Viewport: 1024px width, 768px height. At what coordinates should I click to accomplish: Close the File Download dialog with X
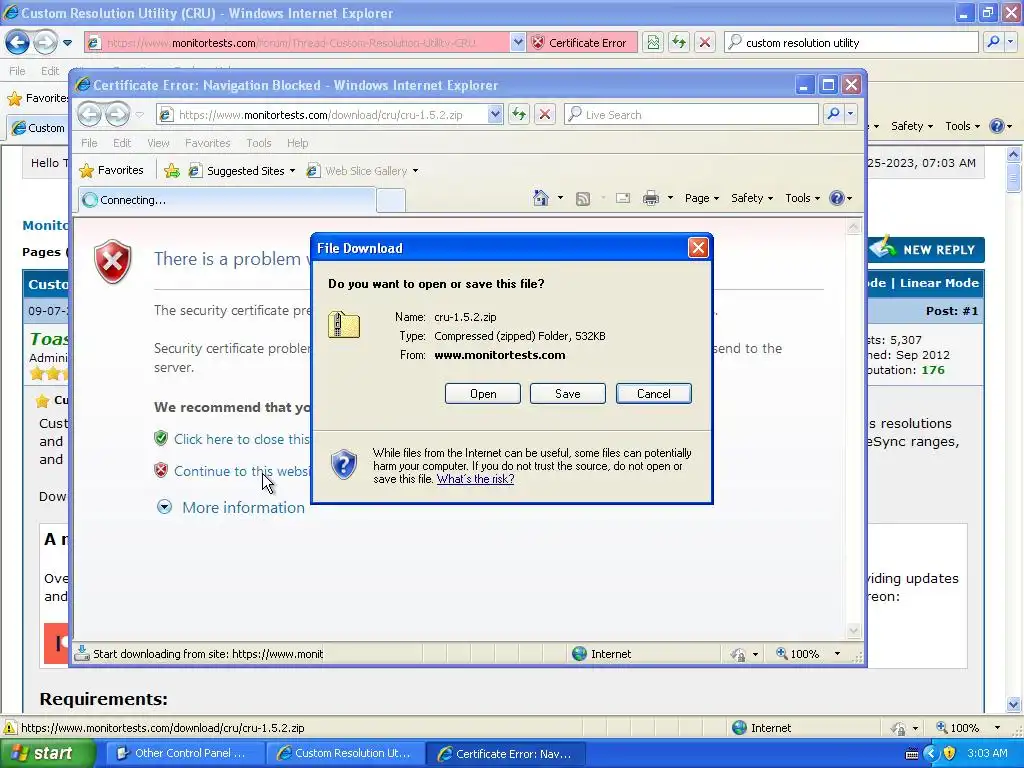[698, 248]
